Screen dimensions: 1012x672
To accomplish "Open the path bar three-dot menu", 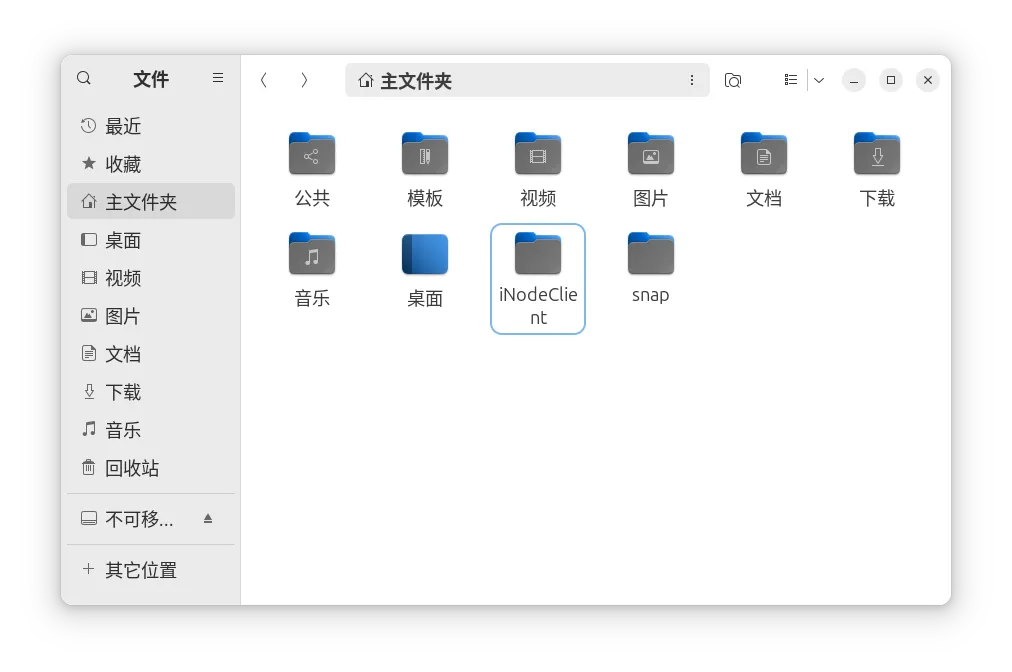I will point(692,80).
